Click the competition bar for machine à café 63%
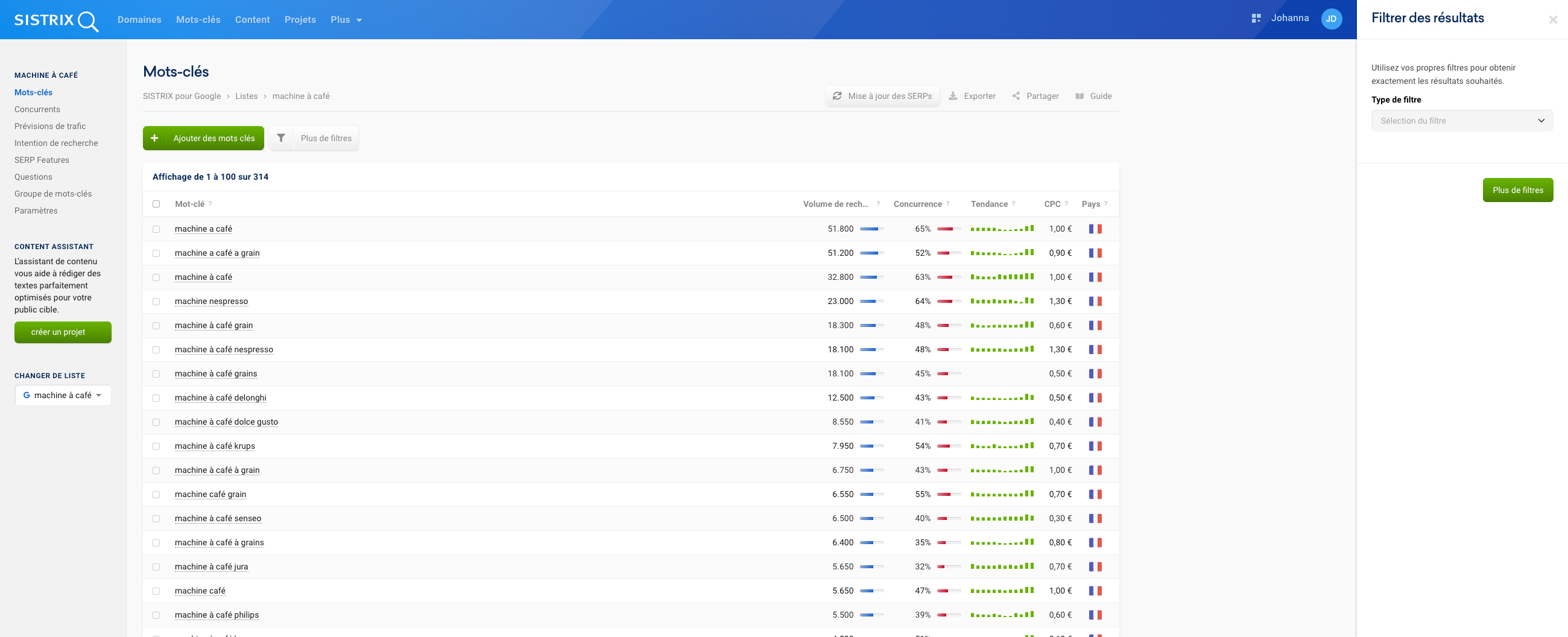Viewport: 1568px width, 637px height. coord(949,277)
